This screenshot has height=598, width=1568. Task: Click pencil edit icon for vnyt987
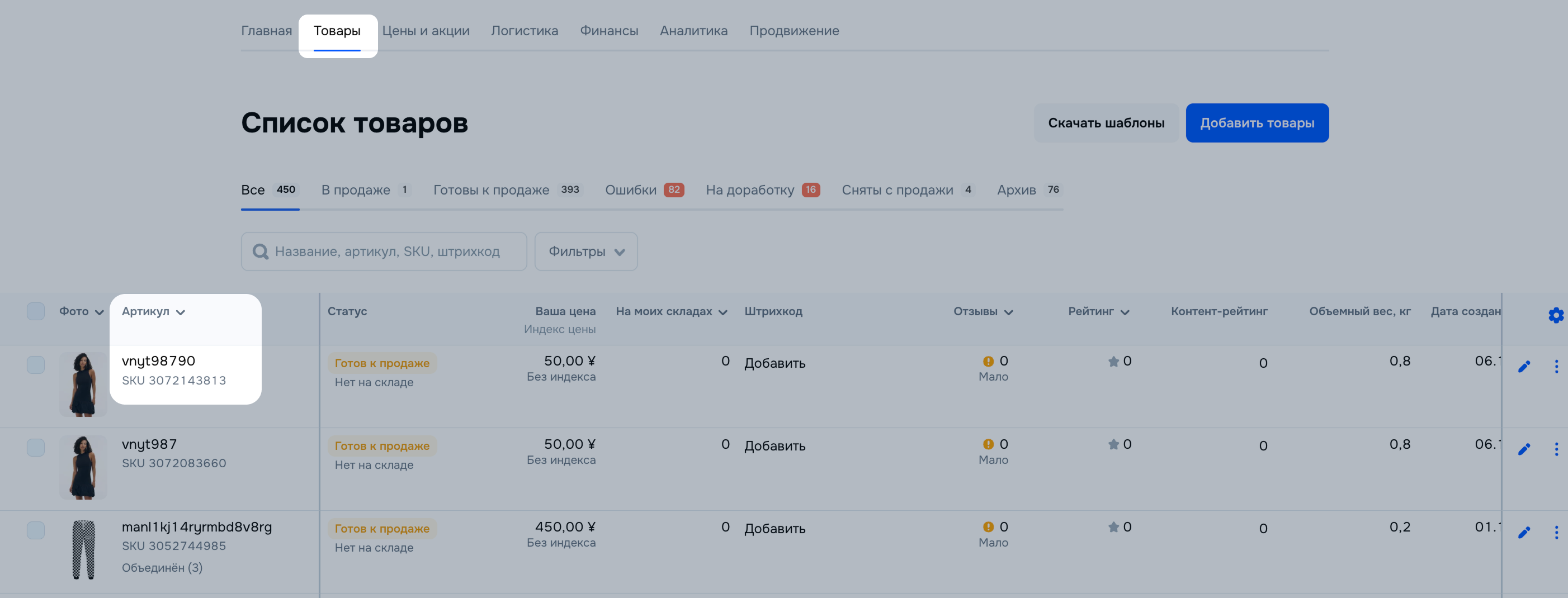pyautogui.click(x=1524, y=449)
